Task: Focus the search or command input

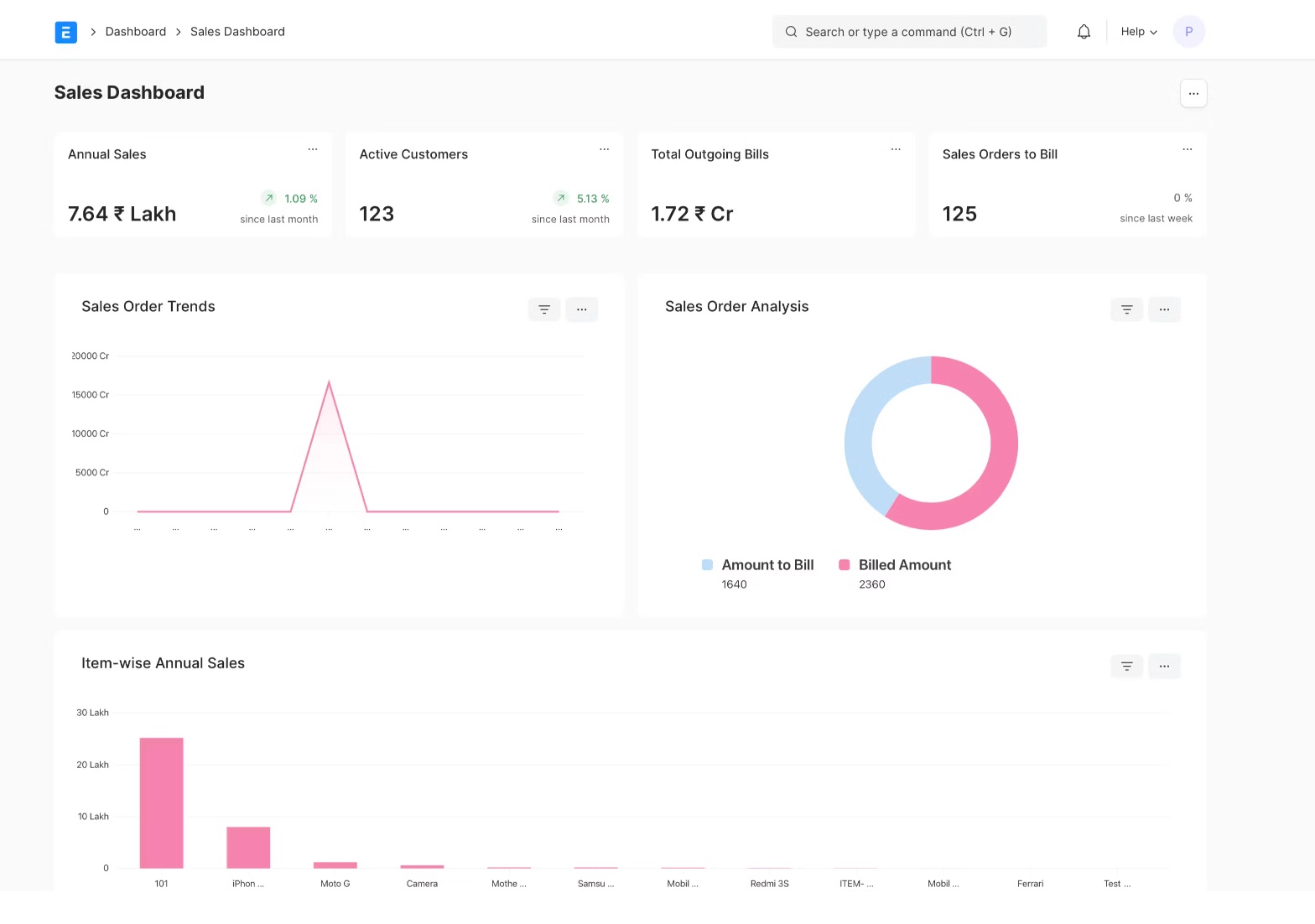Action: pyautogui.click(x=908, y=32)
